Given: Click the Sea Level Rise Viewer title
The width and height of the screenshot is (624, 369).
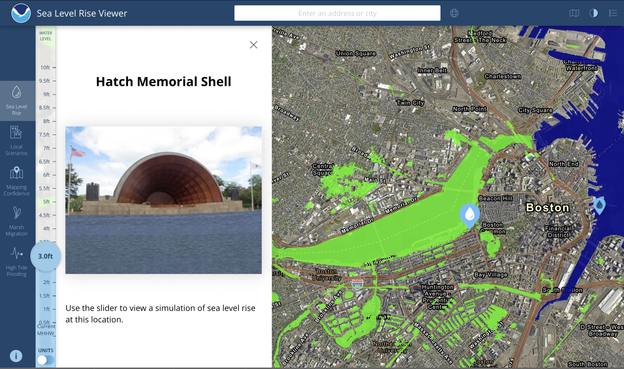Looking at the screenshot, I should tap(82, 13).
